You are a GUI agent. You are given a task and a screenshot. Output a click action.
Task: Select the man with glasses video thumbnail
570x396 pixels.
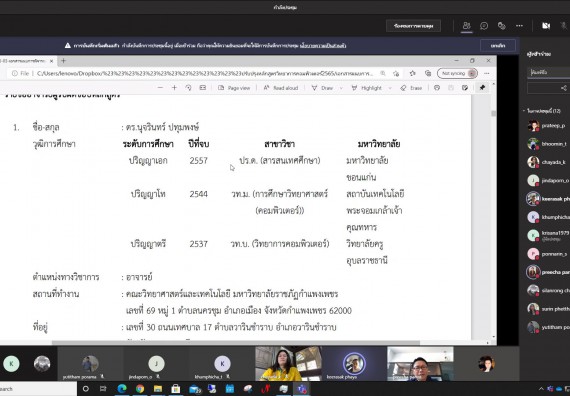(x=420, y=364)
